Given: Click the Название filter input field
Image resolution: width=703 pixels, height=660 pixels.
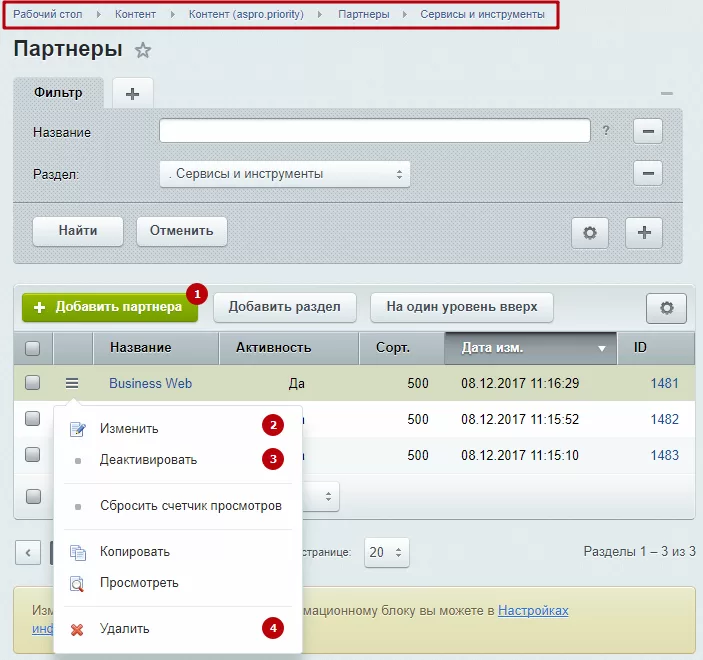Looking at the screenshot, I should click(375, 130).
